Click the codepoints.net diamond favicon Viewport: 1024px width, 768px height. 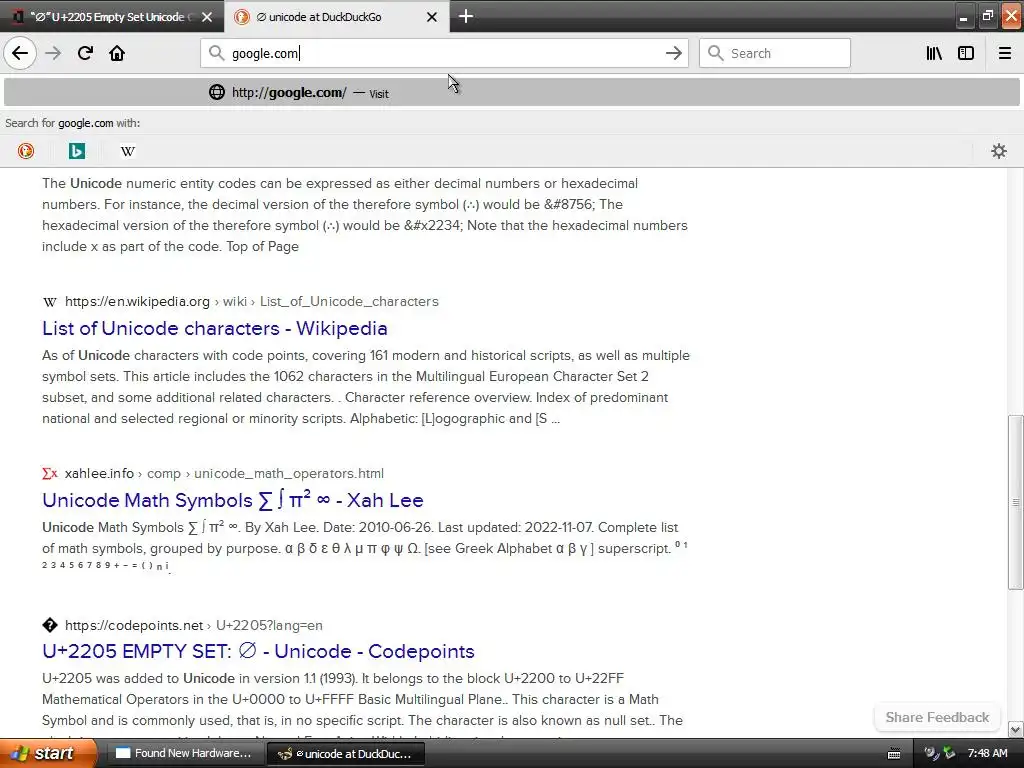point(50,625)
